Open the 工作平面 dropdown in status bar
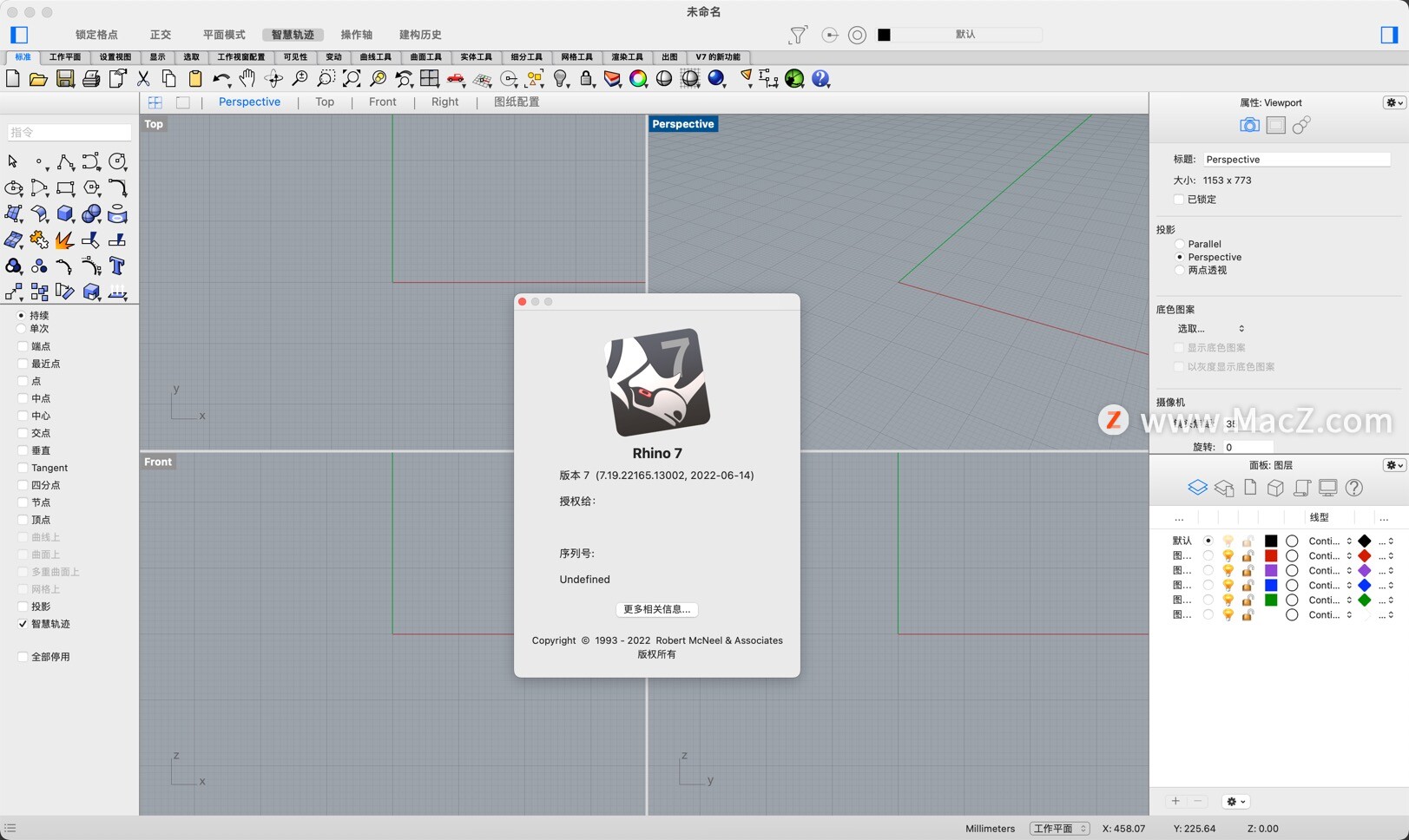The height and width of the screenshot is (840, 1409). pyautogui.click(x=1059, y=829)
